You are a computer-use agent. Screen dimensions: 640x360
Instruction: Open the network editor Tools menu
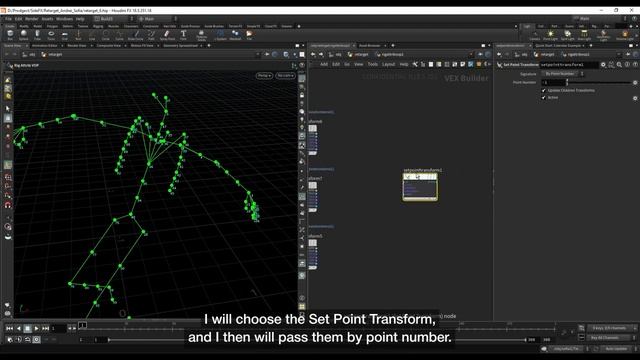tap(372, 64)
